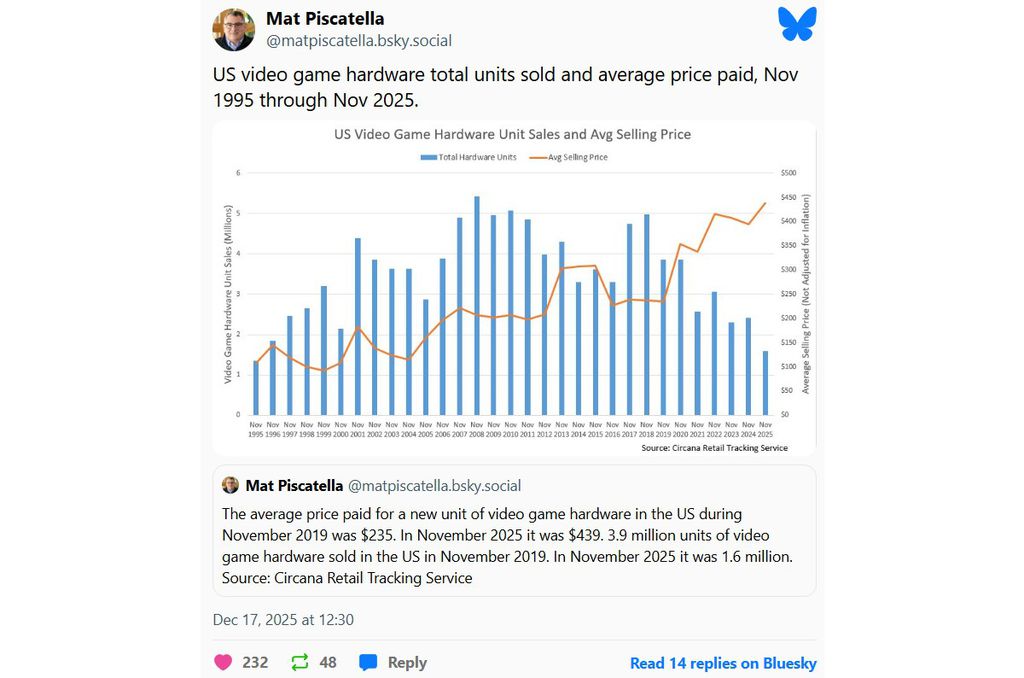Click the chart title text
Image resolution: width=1024 pixels, height=678 pixels.
512,134
